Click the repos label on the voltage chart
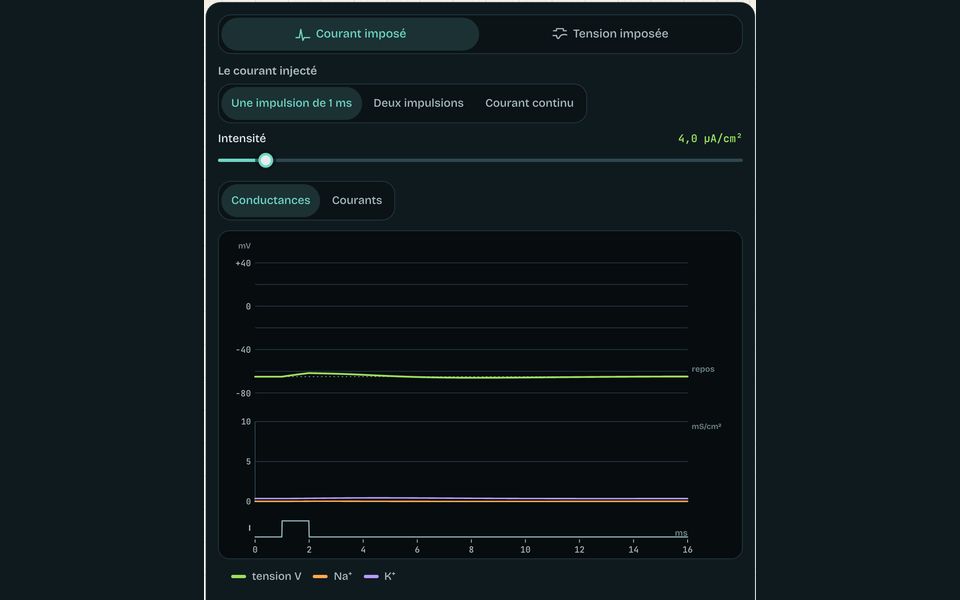The width and height of the screenshot is (960, 600). point(703,369)
